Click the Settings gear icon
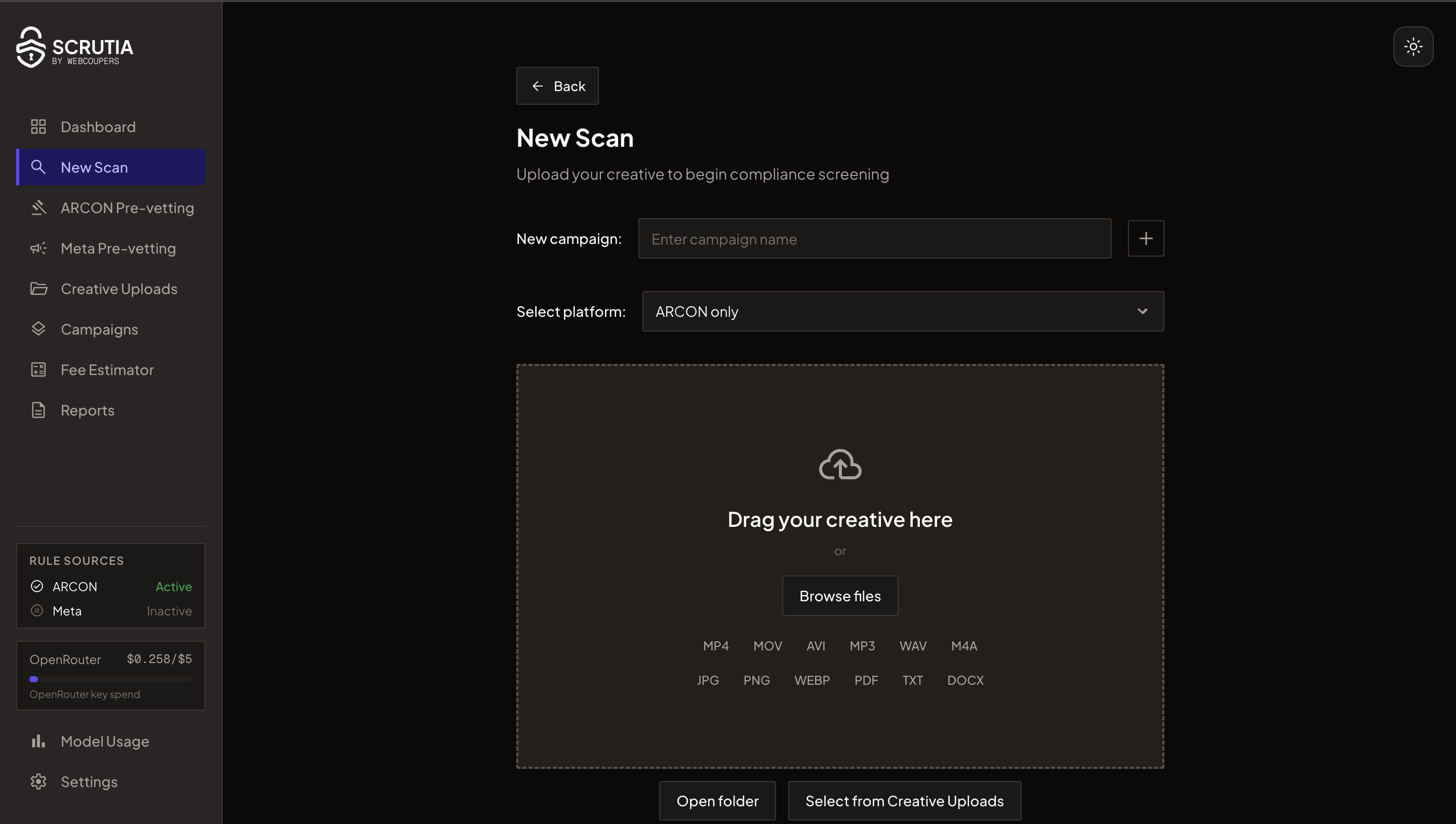 coord(38,781)
